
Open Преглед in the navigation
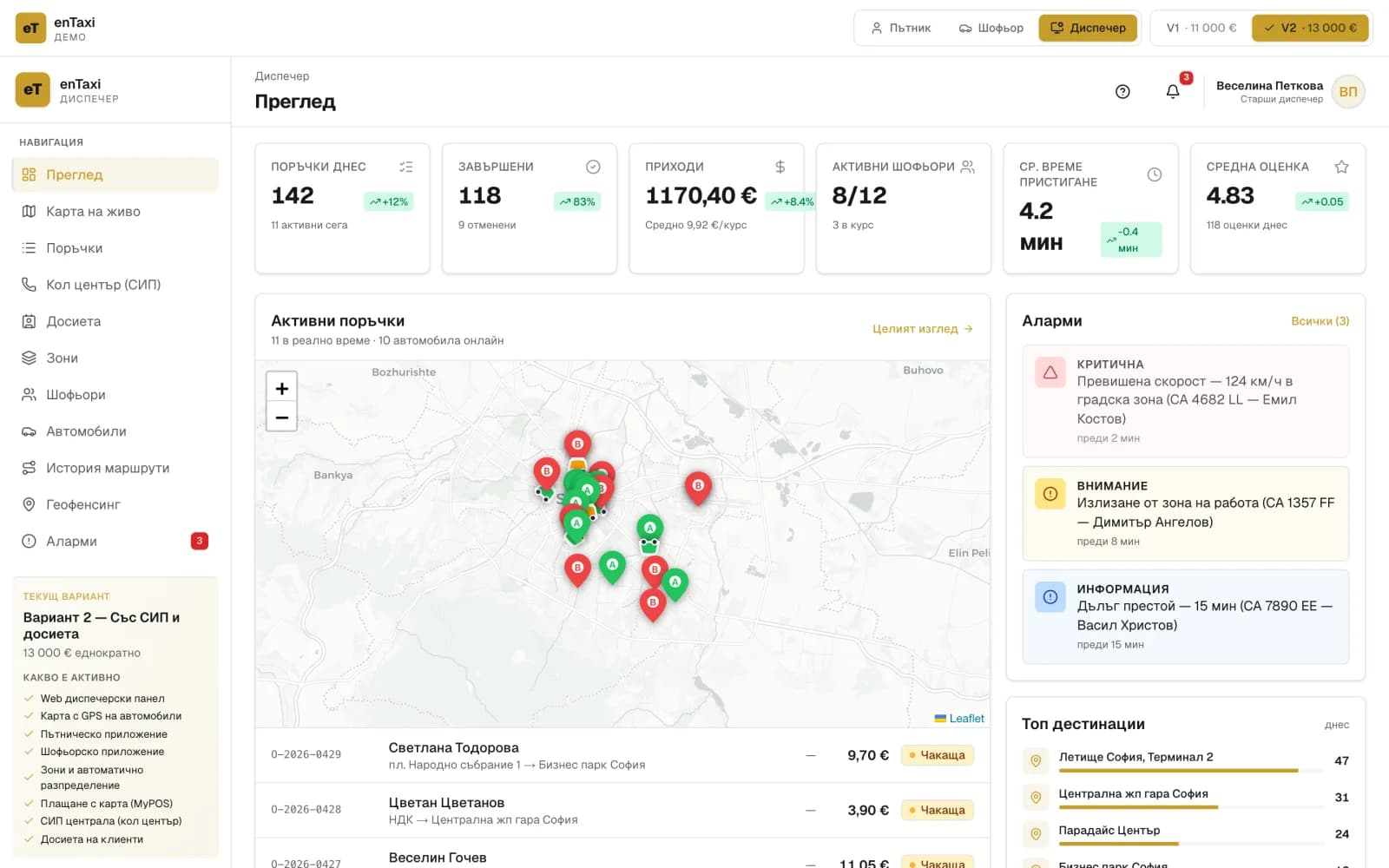[x=115, y=174]
